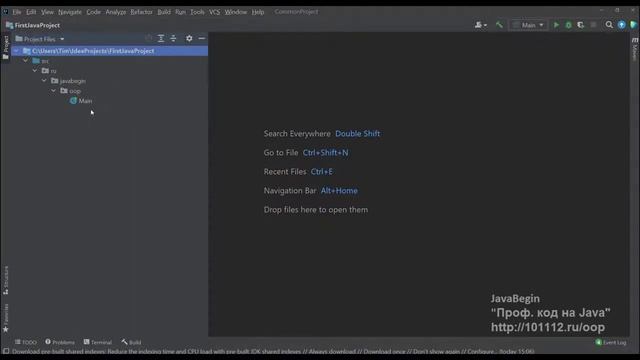Select the oop package folder
This screenshot has height=360, width=640.
point(71,91)
